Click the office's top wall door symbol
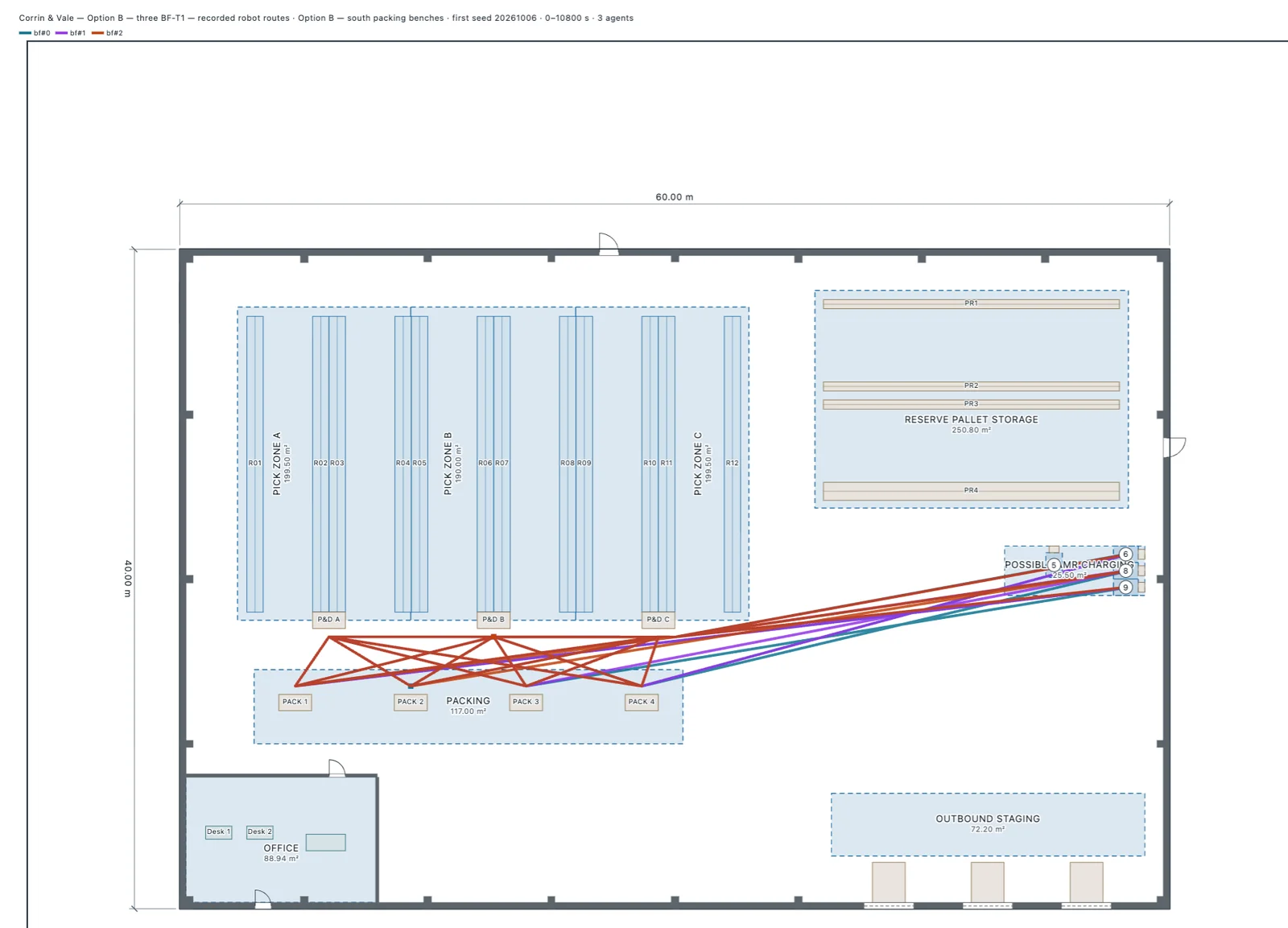 [x=337, y=768]
